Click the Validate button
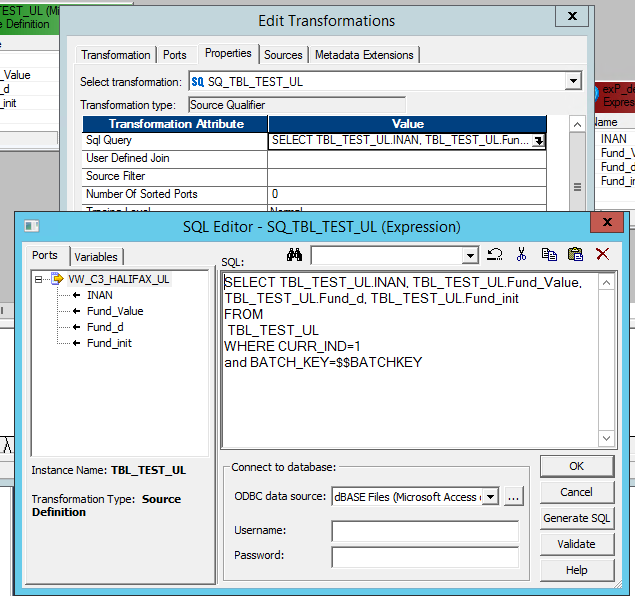 [577, 544]
